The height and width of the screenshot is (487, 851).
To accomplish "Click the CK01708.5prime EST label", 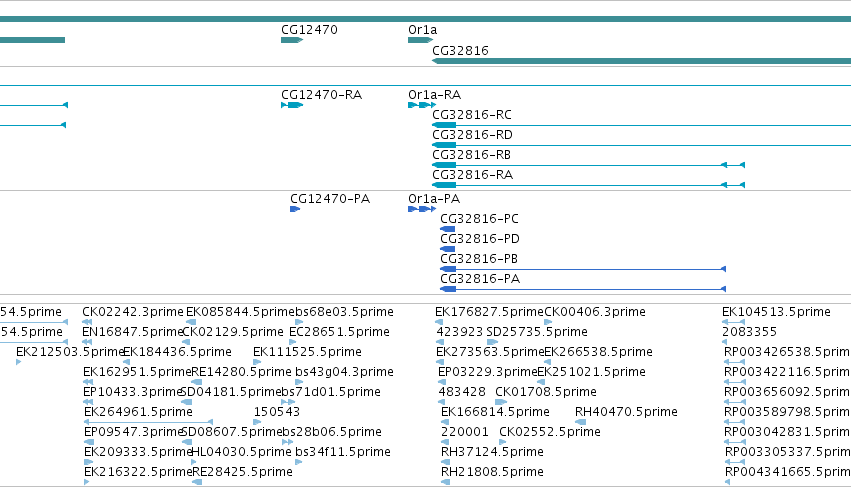I will coord(545,392).
